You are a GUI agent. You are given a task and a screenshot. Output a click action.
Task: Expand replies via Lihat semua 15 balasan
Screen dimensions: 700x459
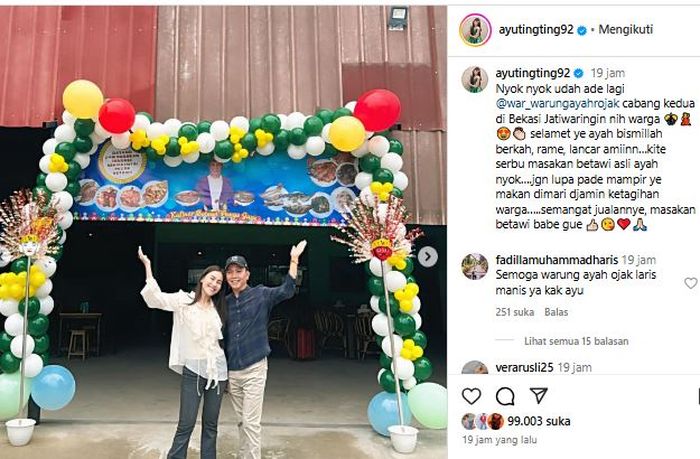(576, 342)
